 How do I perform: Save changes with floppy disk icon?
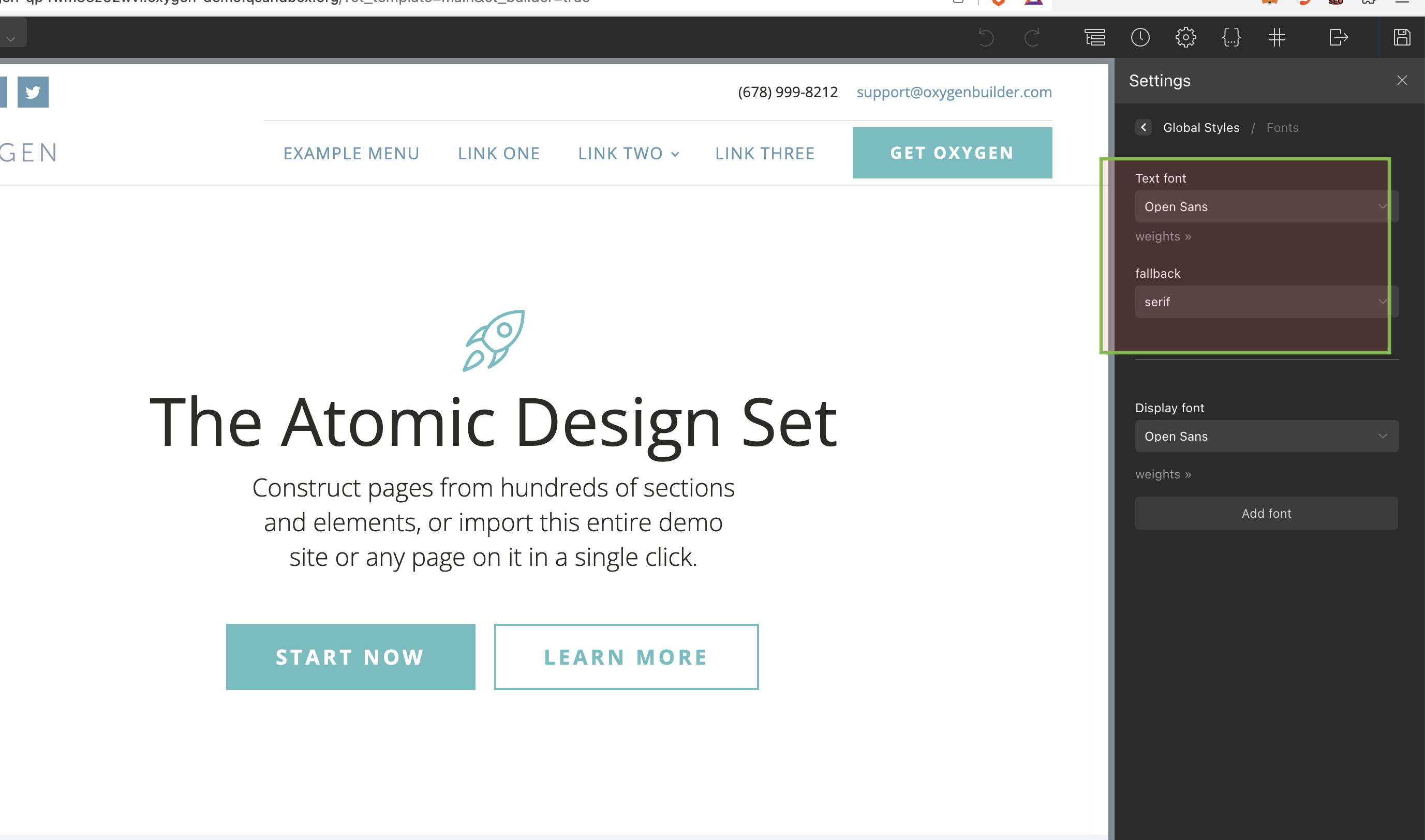click(1401, 37)
